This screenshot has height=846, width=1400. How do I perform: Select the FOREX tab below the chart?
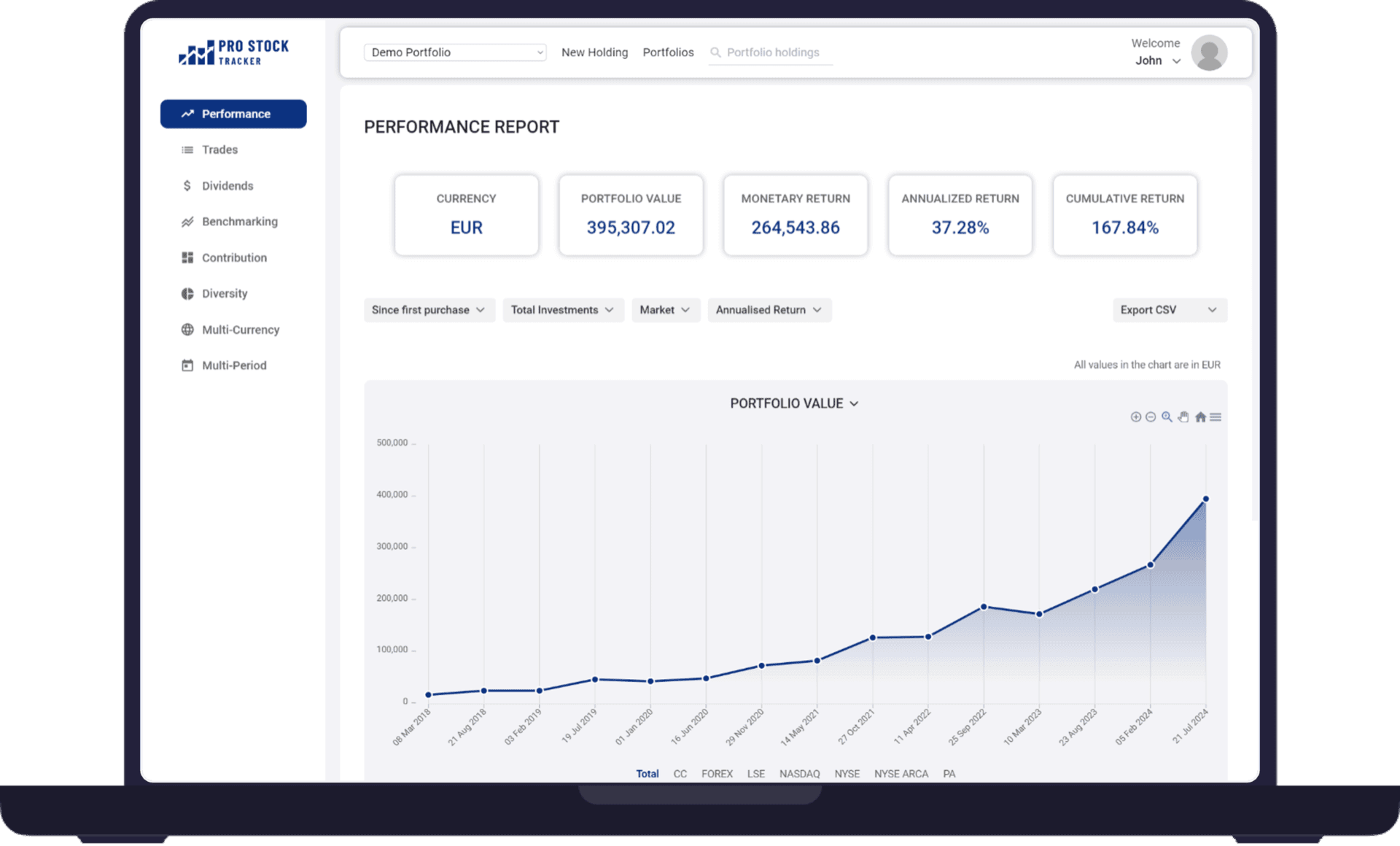click(717, 774)
